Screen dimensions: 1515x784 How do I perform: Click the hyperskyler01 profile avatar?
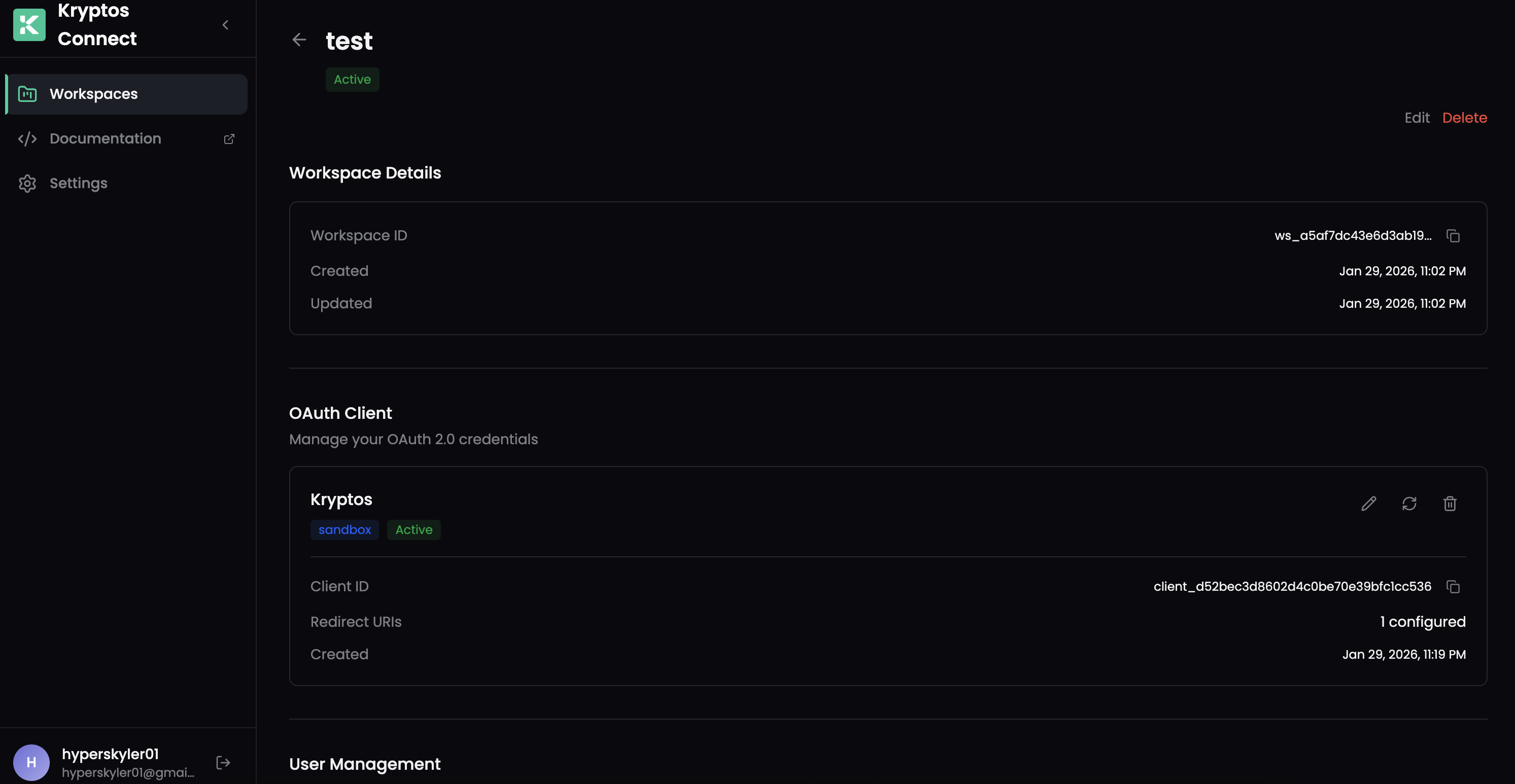(31, 762)
